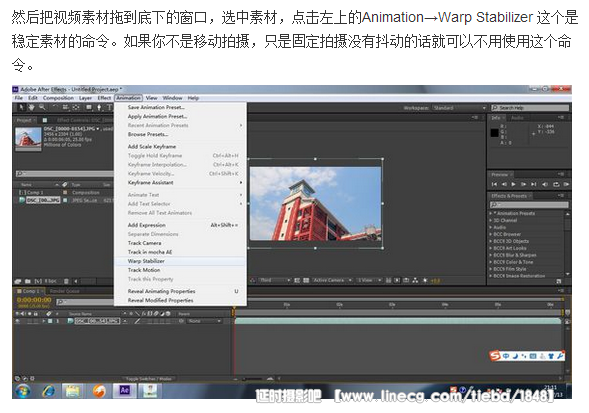Select the Rotation tool
Viewport: 589px width, 413px height.
pos(55,107)
